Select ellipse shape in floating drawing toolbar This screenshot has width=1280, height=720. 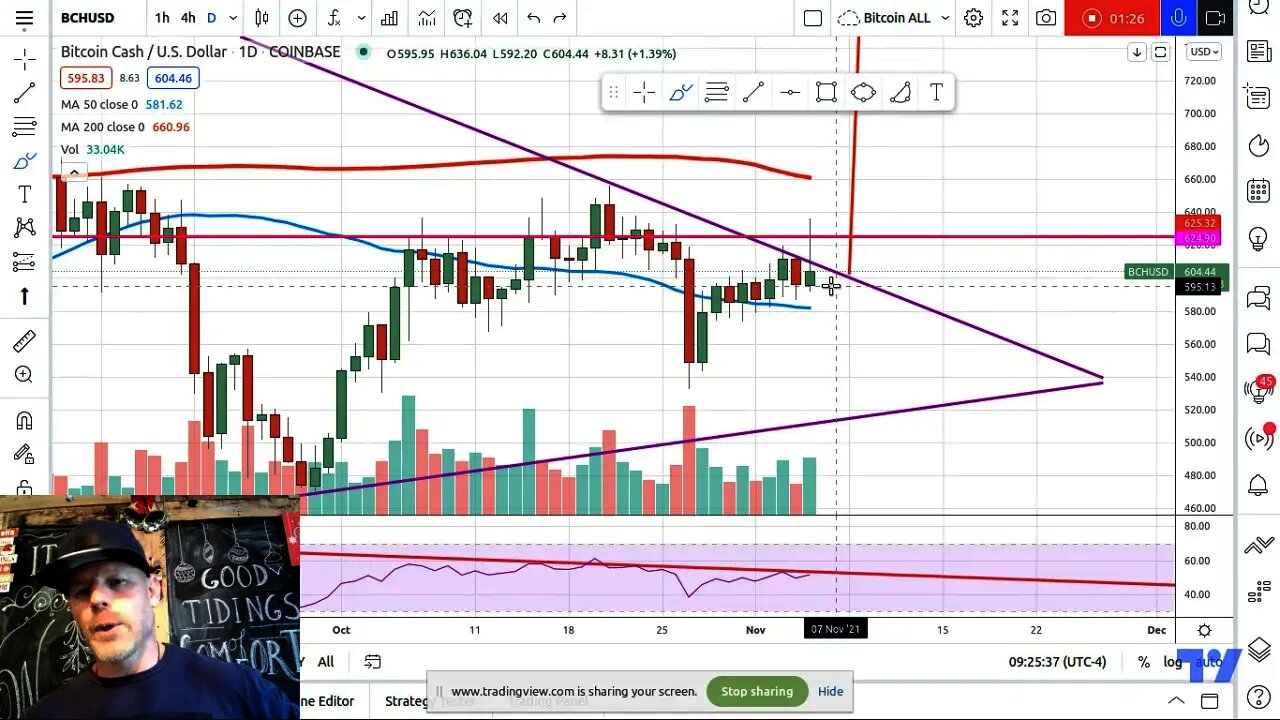863,93
